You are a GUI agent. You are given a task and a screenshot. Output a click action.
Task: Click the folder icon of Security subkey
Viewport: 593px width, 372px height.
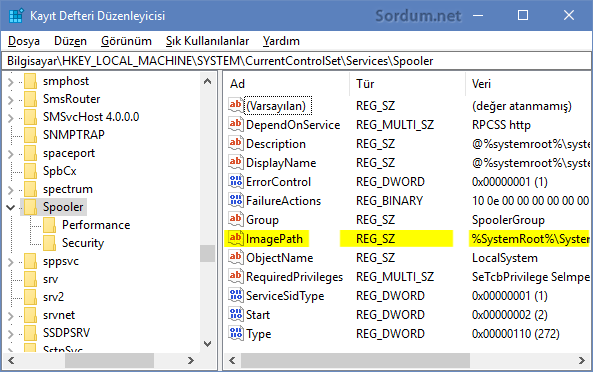(50, 243)
